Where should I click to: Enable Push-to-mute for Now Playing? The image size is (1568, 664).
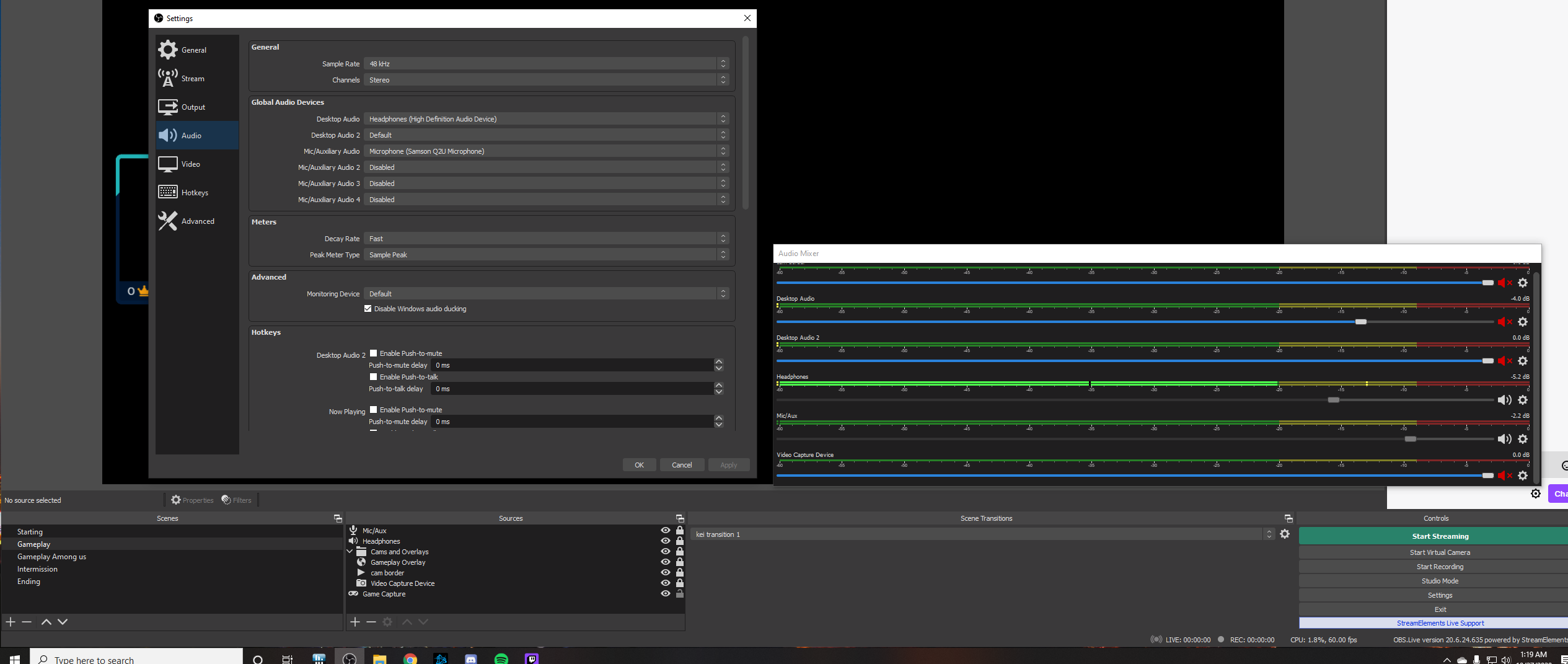tap(374, 410)
